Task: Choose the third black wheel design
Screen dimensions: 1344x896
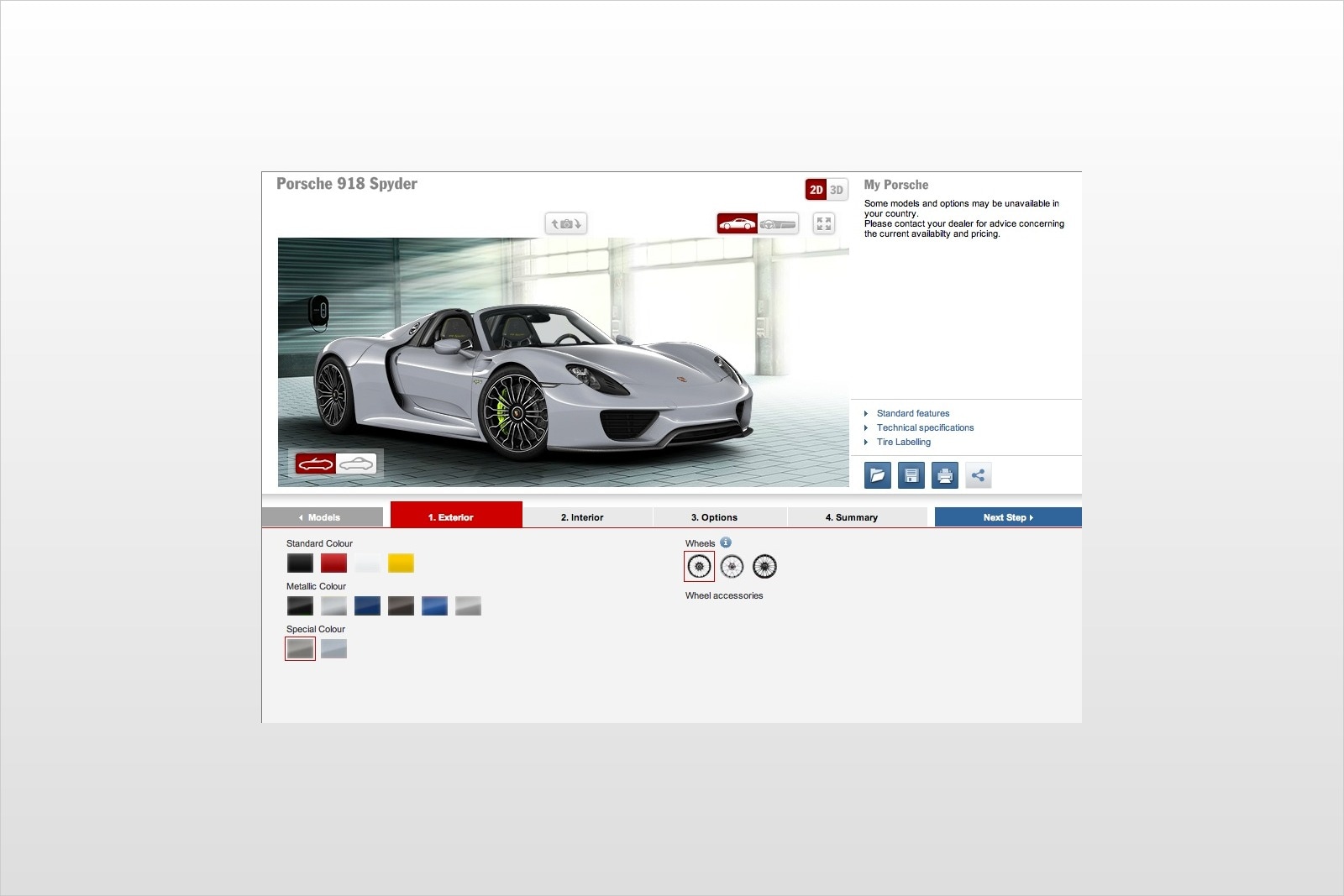Action: 764,567
